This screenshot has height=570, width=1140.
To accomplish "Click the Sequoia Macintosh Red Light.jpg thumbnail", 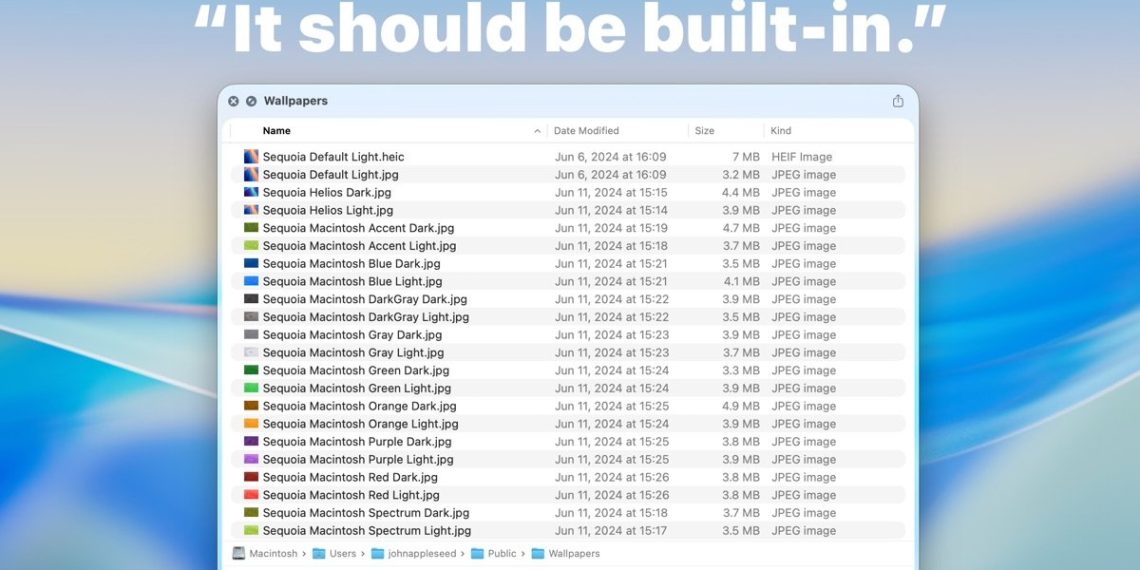I will pos(251,495).
